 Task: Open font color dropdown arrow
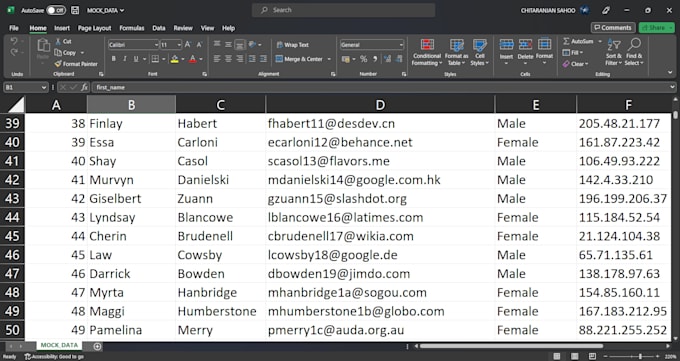pyautogui.click(x=202, y=59)
